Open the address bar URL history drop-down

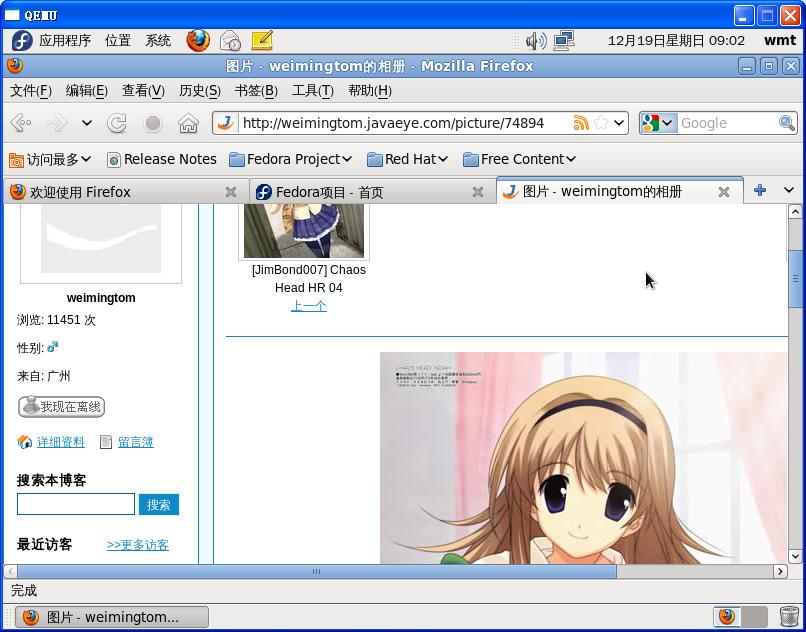click(619, 123)
